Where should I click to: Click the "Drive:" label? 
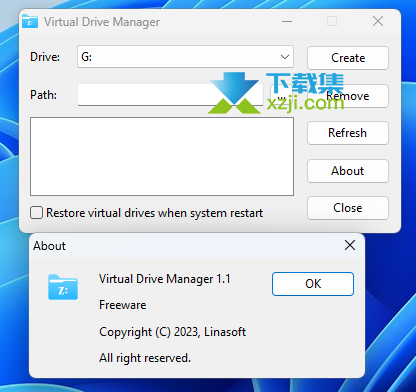tap(45, 57)
